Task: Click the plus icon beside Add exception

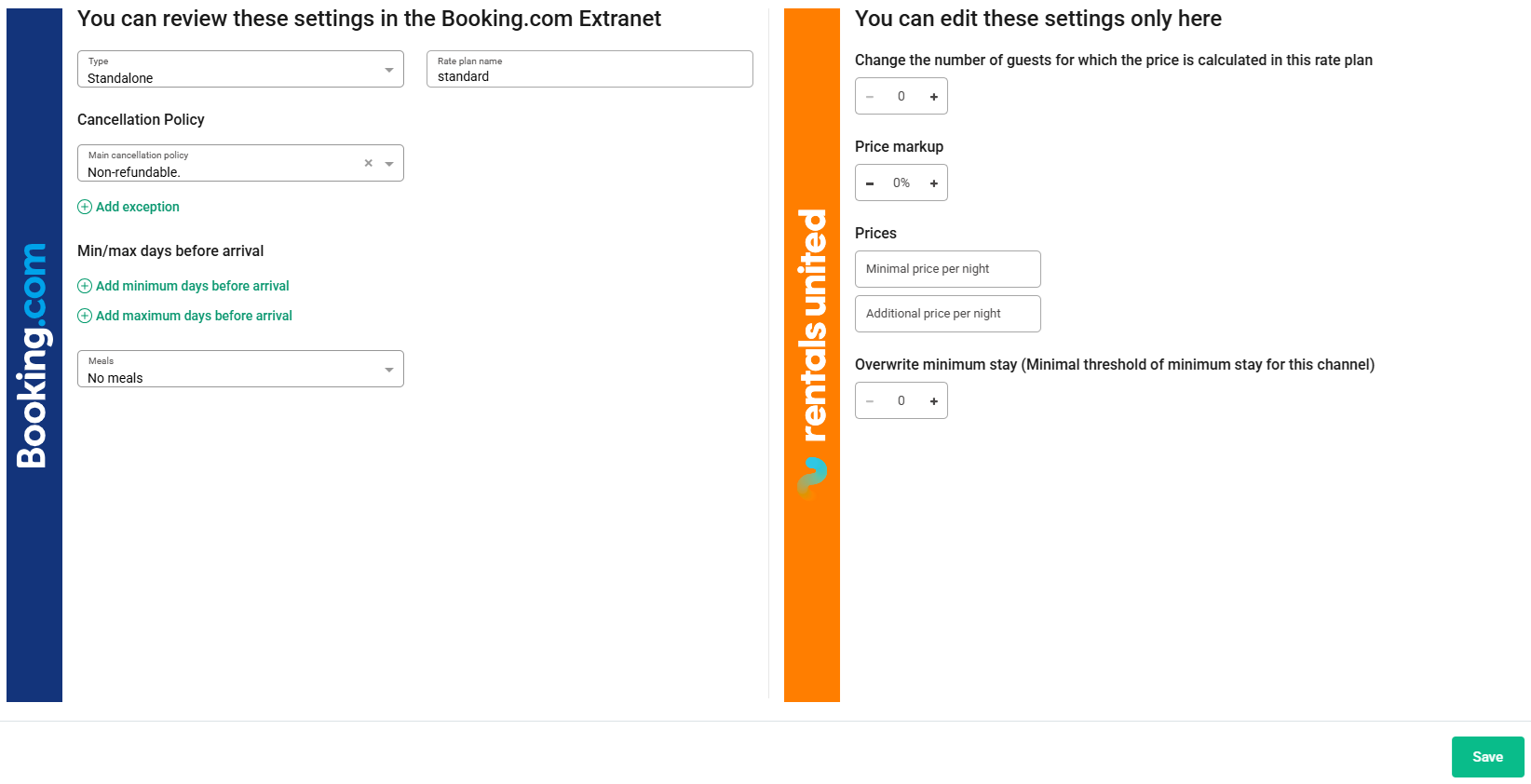Action: click(85, 207)
